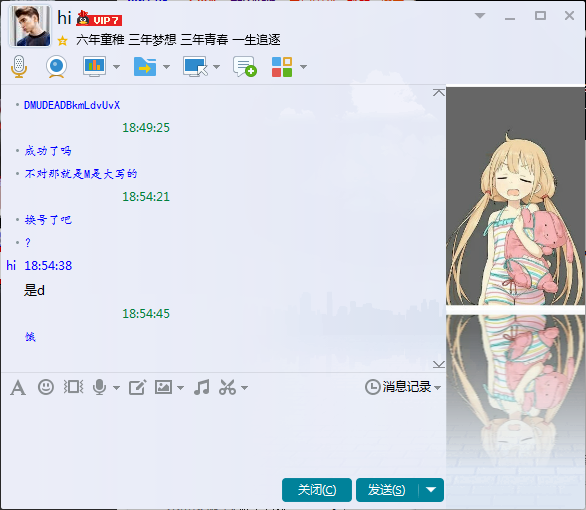Screen dimensions: 586x510
Task: Expand the presentation demo dropdown arrow
Action: [x=116, y=67]
